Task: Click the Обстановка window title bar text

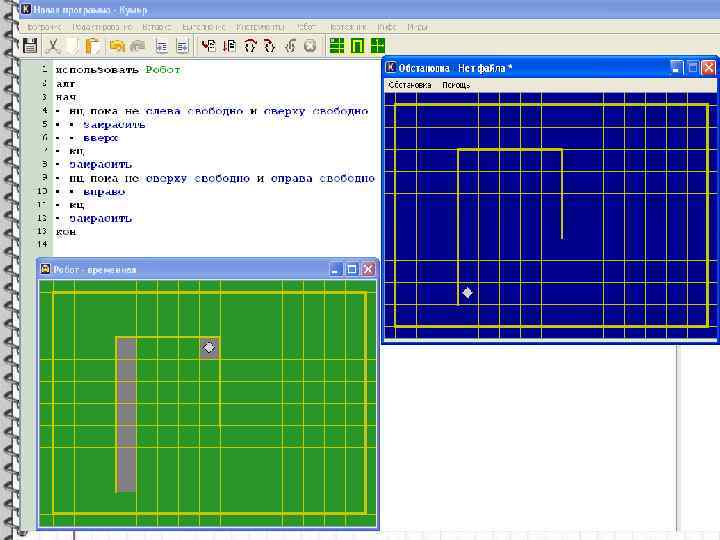Action: pos(455,68)
